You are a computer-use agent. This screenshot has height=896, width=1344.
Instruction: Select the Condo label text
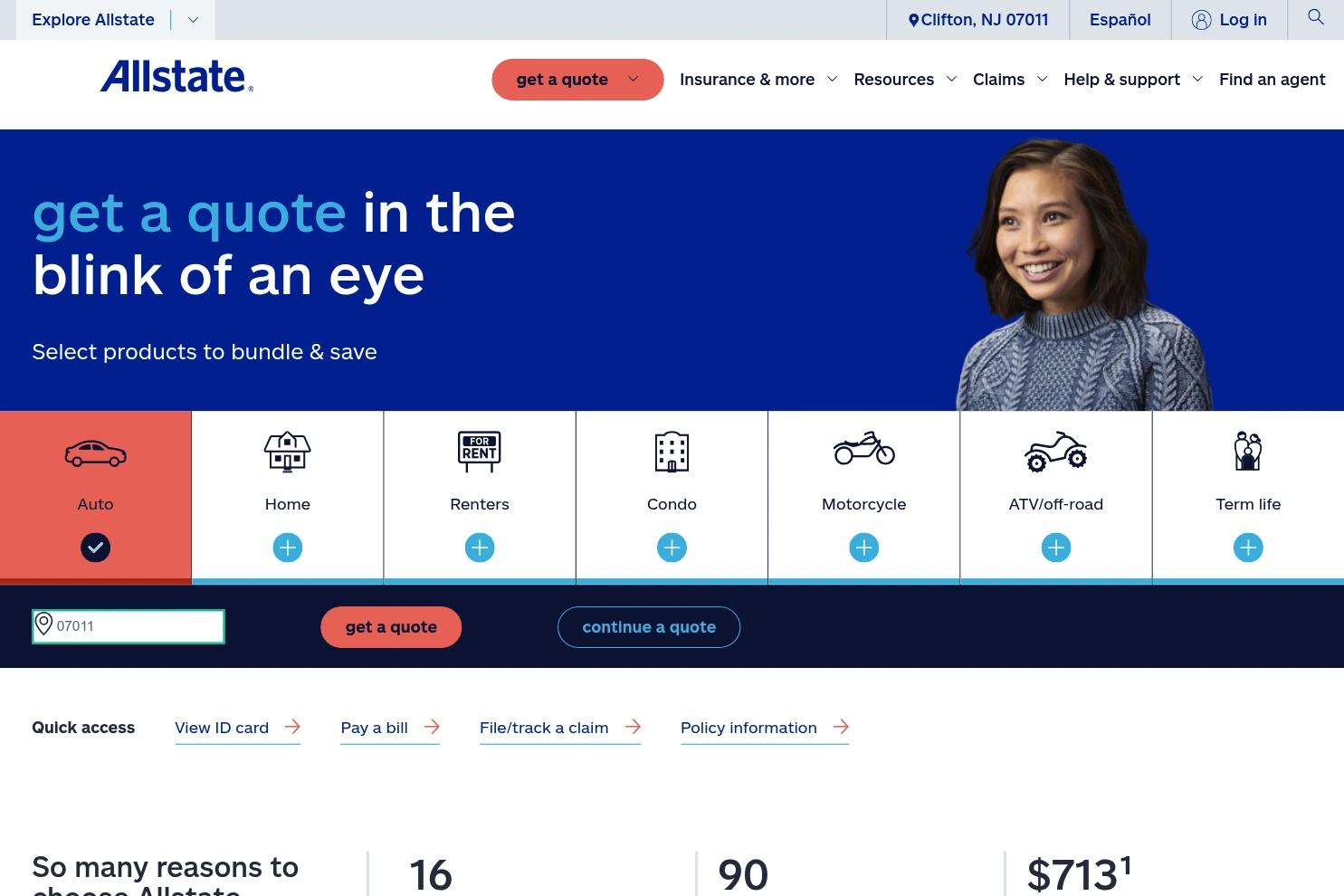coord(672,504)
